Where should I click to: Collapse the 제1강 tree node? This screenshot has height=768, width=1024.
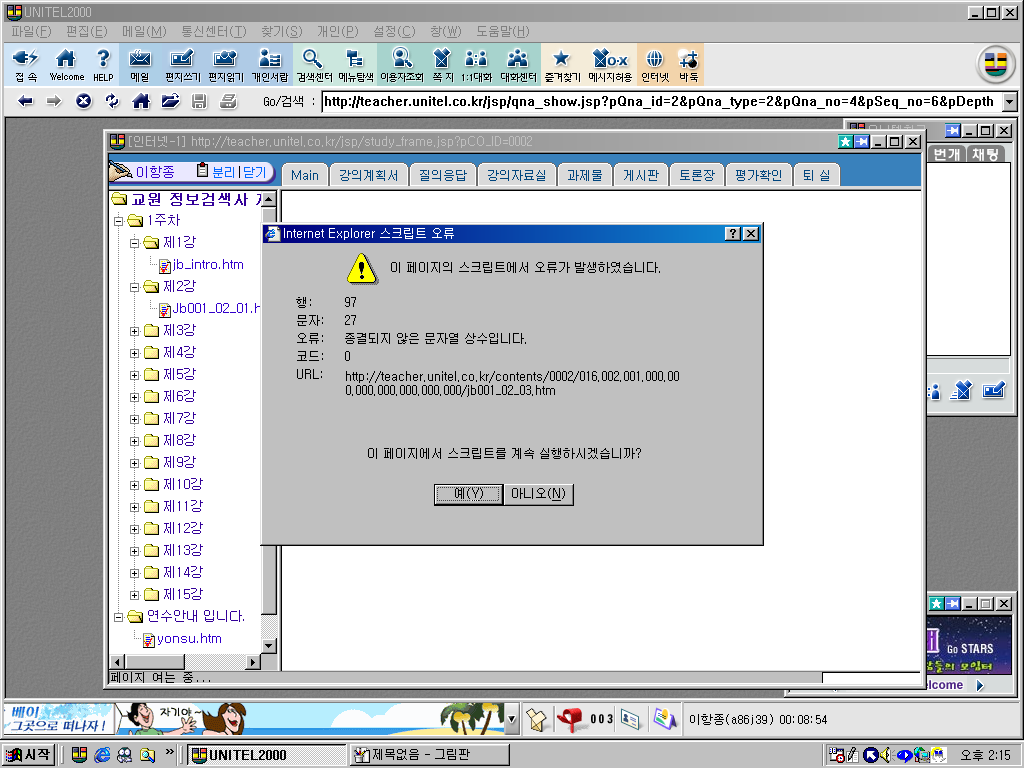click(x=135, y=243)
